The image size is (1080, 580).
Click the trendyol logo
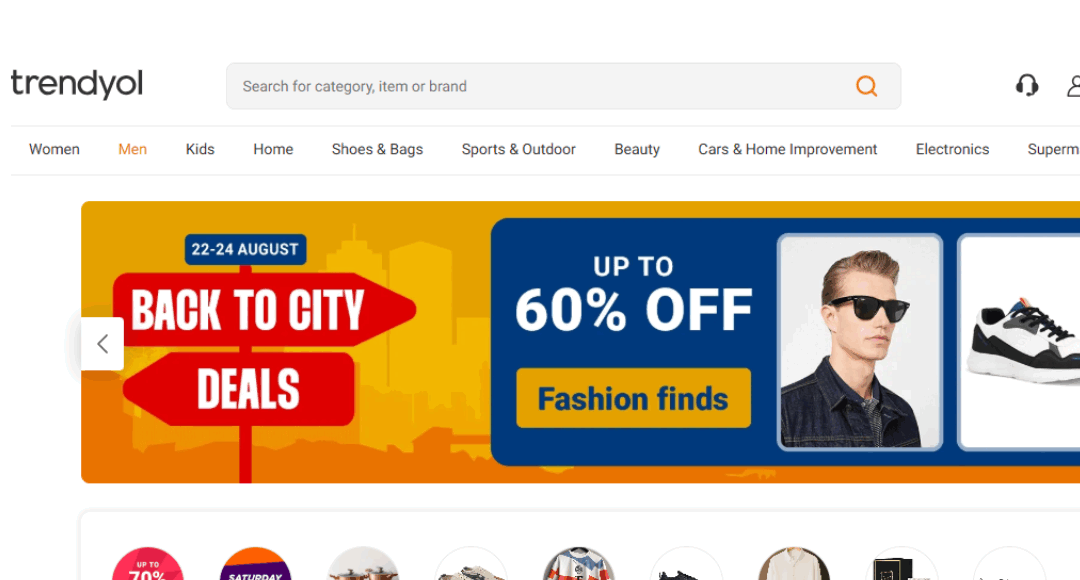point(77,84)
